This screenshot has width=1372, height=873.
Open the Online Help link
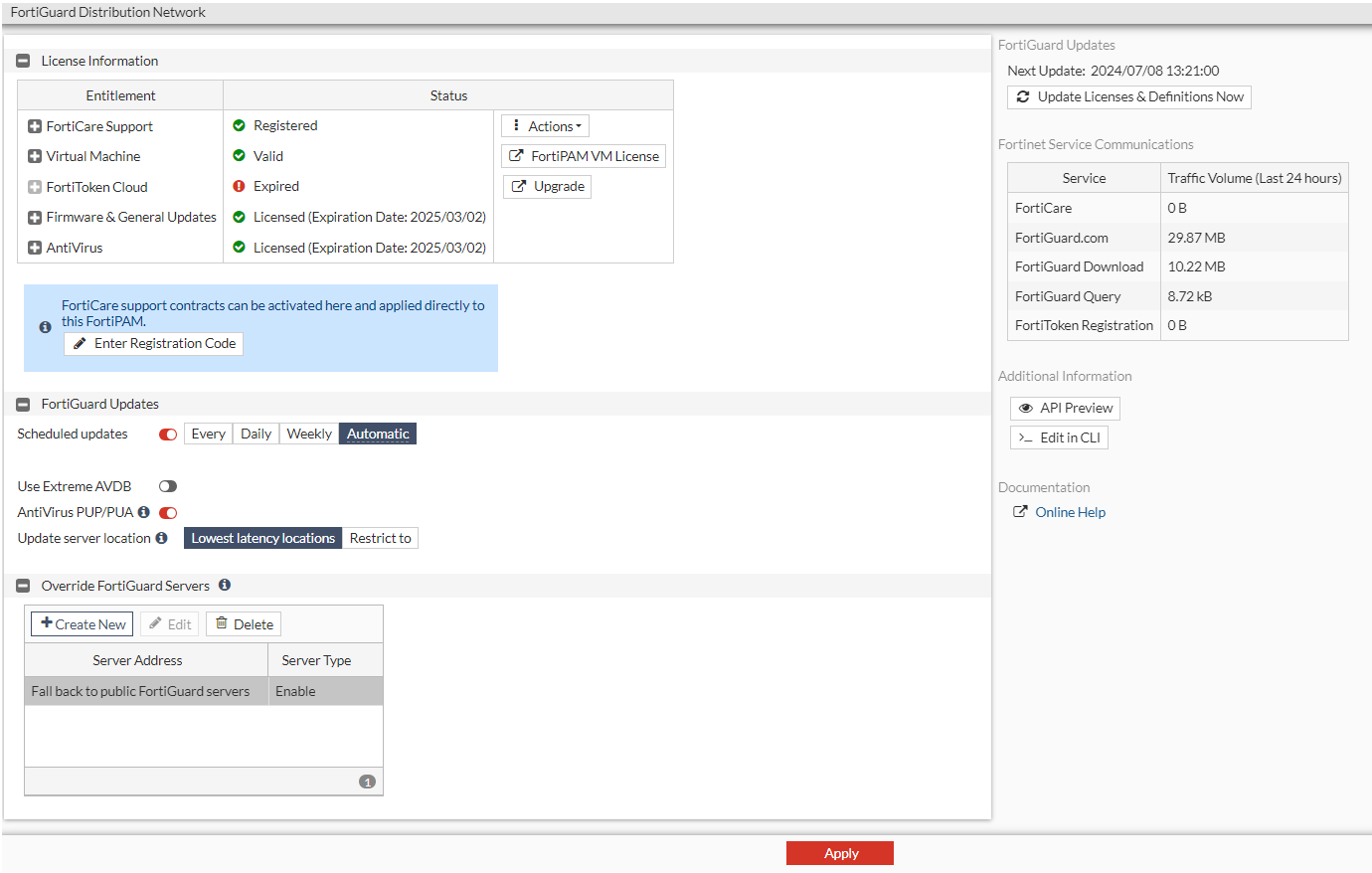pos(1070,512)
